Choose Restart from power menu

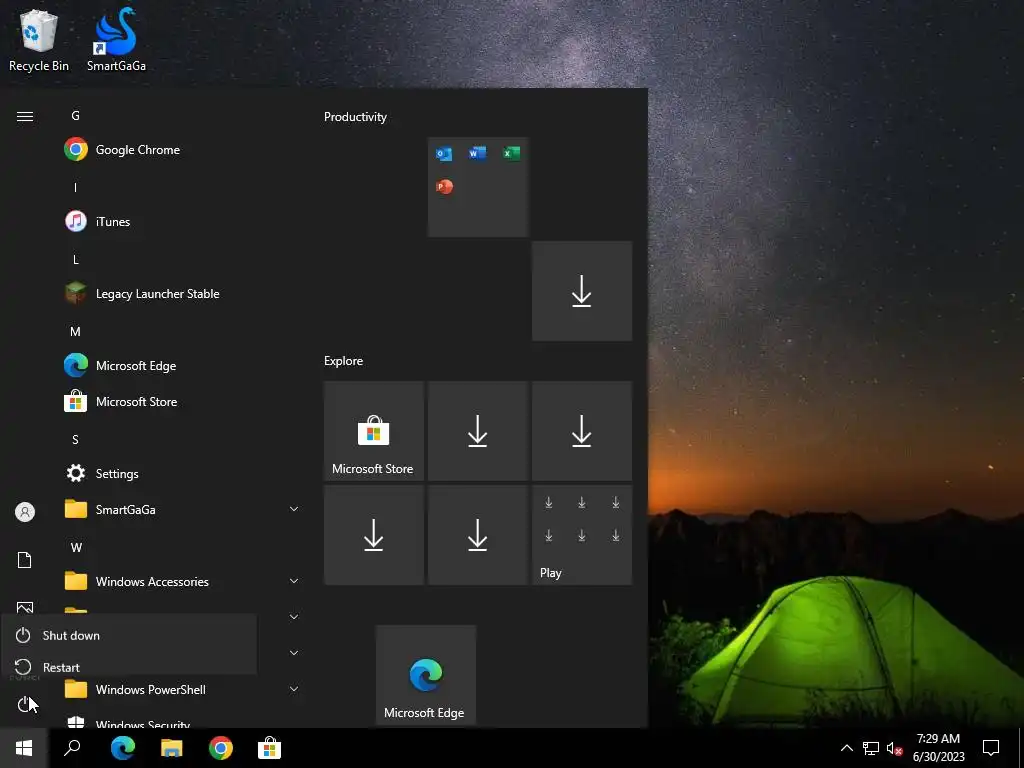[x=129, y=667]
